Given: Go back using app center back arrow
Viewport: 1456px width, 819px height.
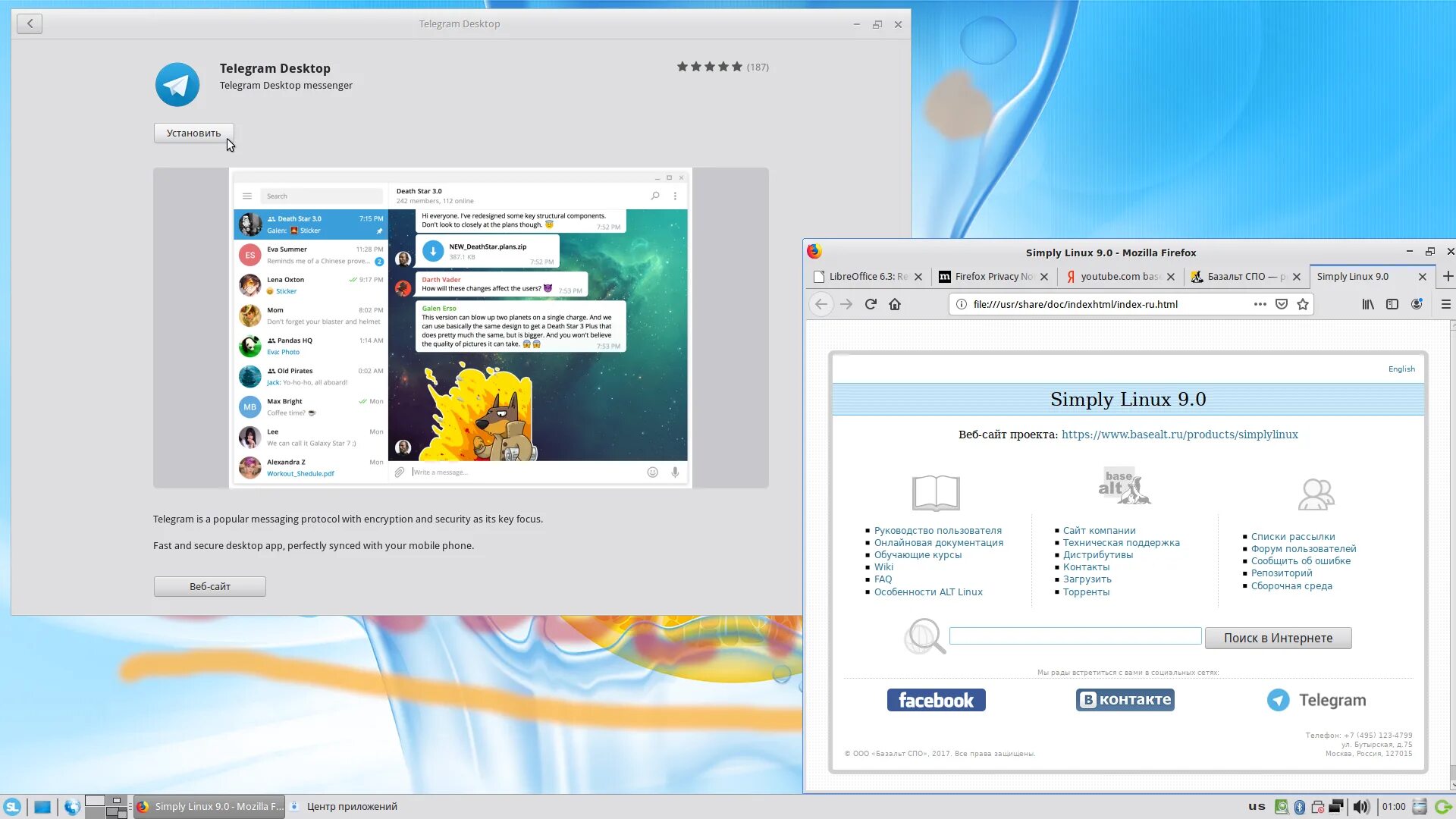Looking at the screenshot, I should click(30, 24).
